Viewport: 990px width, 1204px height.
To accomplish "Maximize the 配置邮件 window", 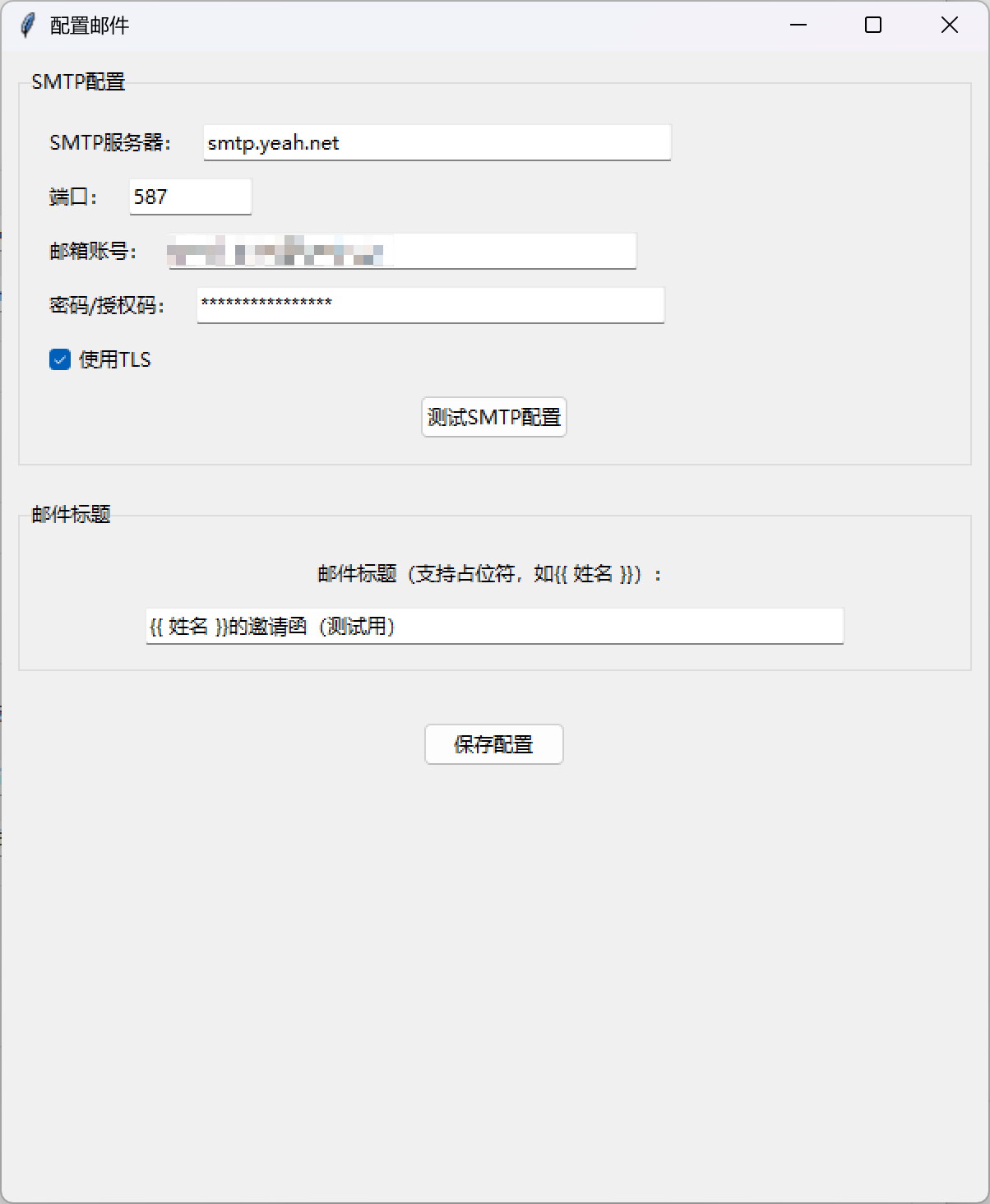I will [x=873, y=25].
